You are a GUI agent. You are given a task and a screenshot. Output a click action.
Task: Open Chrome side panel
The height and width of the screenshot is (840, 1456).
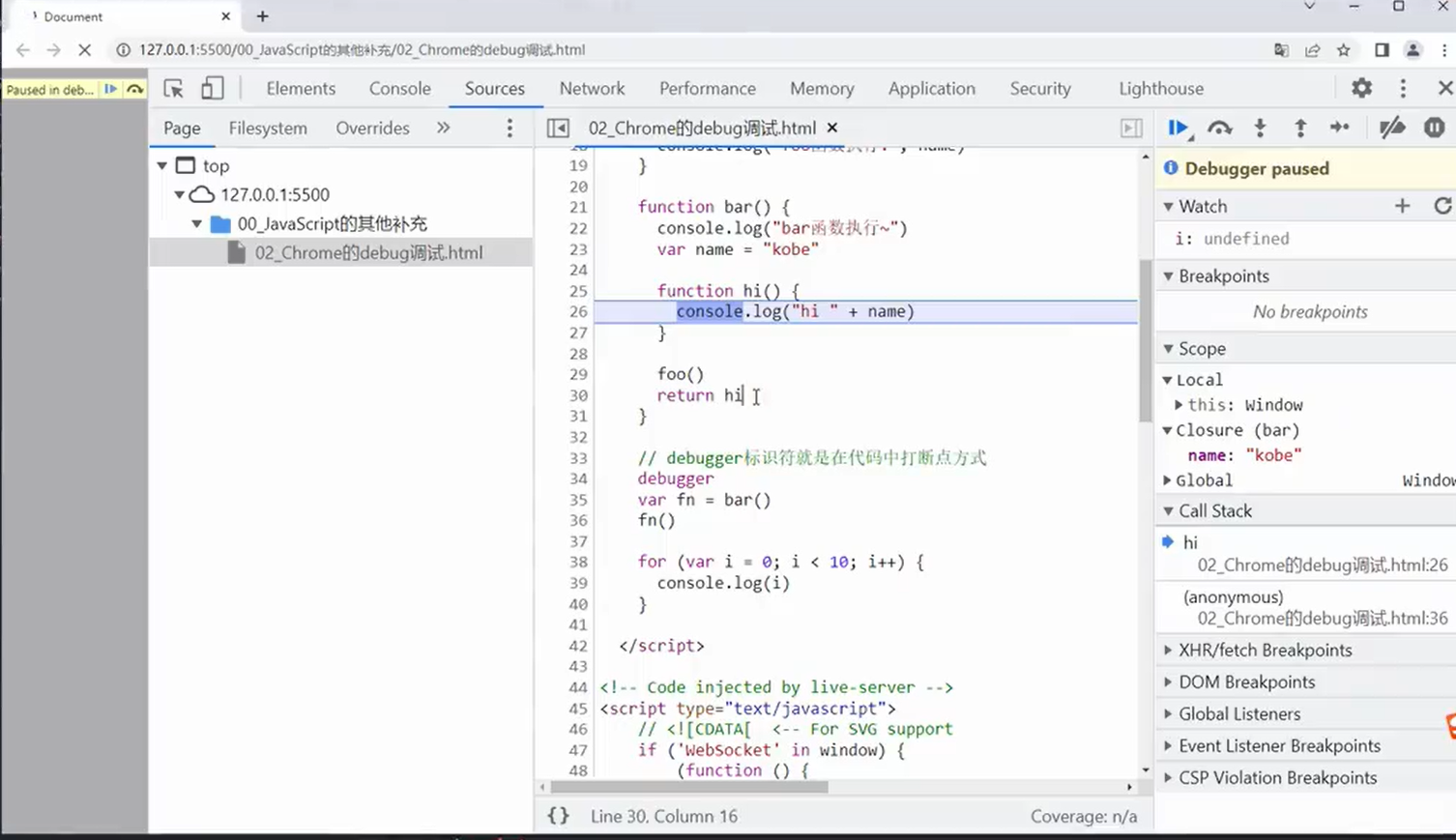click(1382, 50)
